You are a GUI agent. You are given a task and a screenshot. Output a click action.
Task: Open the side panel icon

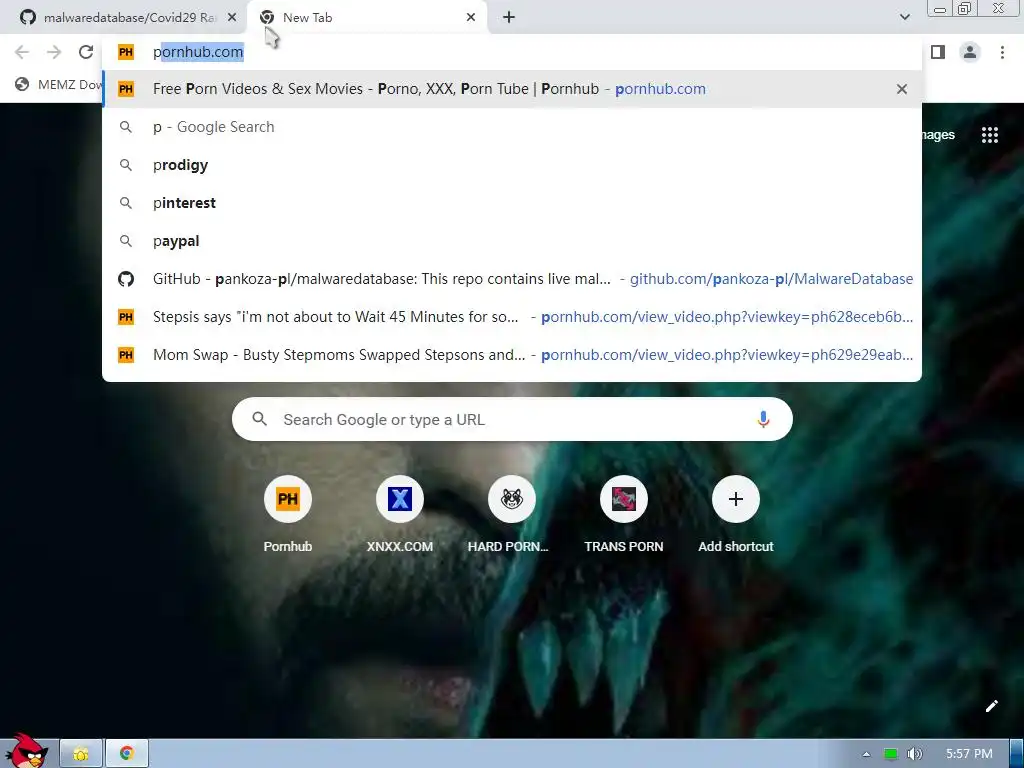coord(938,52)
